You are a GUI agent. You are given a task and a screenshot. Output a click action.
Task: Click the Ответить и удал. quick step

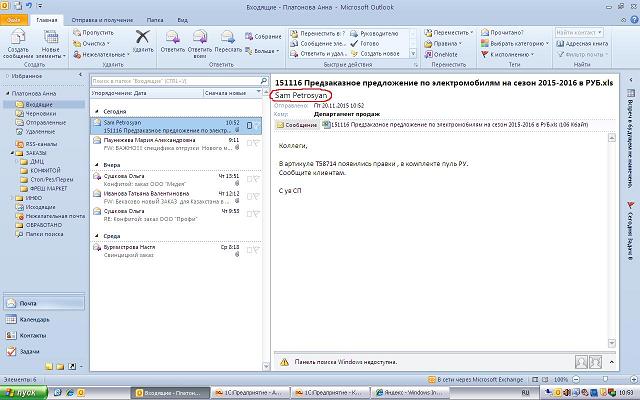(319, 53)
